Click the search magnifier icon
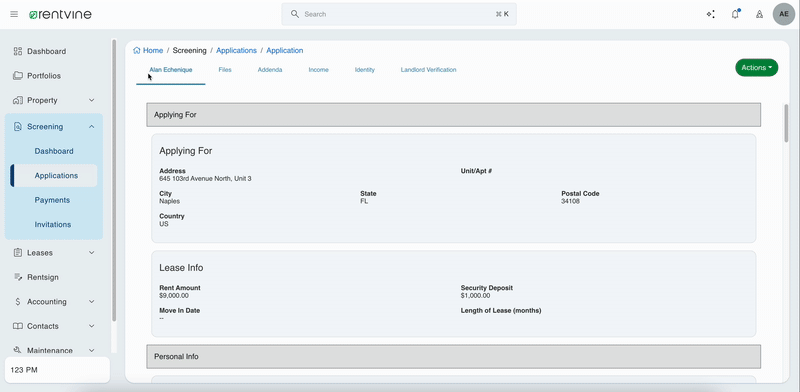This screenshot has height=392, width=800. (x=294, y=14)
